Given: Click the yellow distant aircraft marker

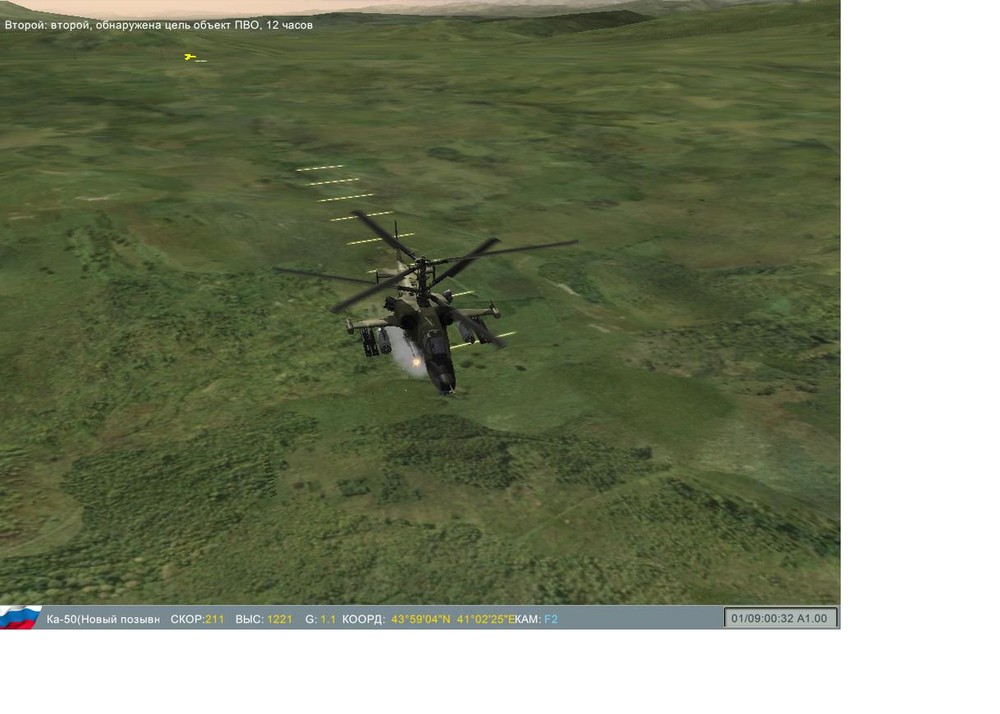Looking at the screenshot, I should coord(190,57).
